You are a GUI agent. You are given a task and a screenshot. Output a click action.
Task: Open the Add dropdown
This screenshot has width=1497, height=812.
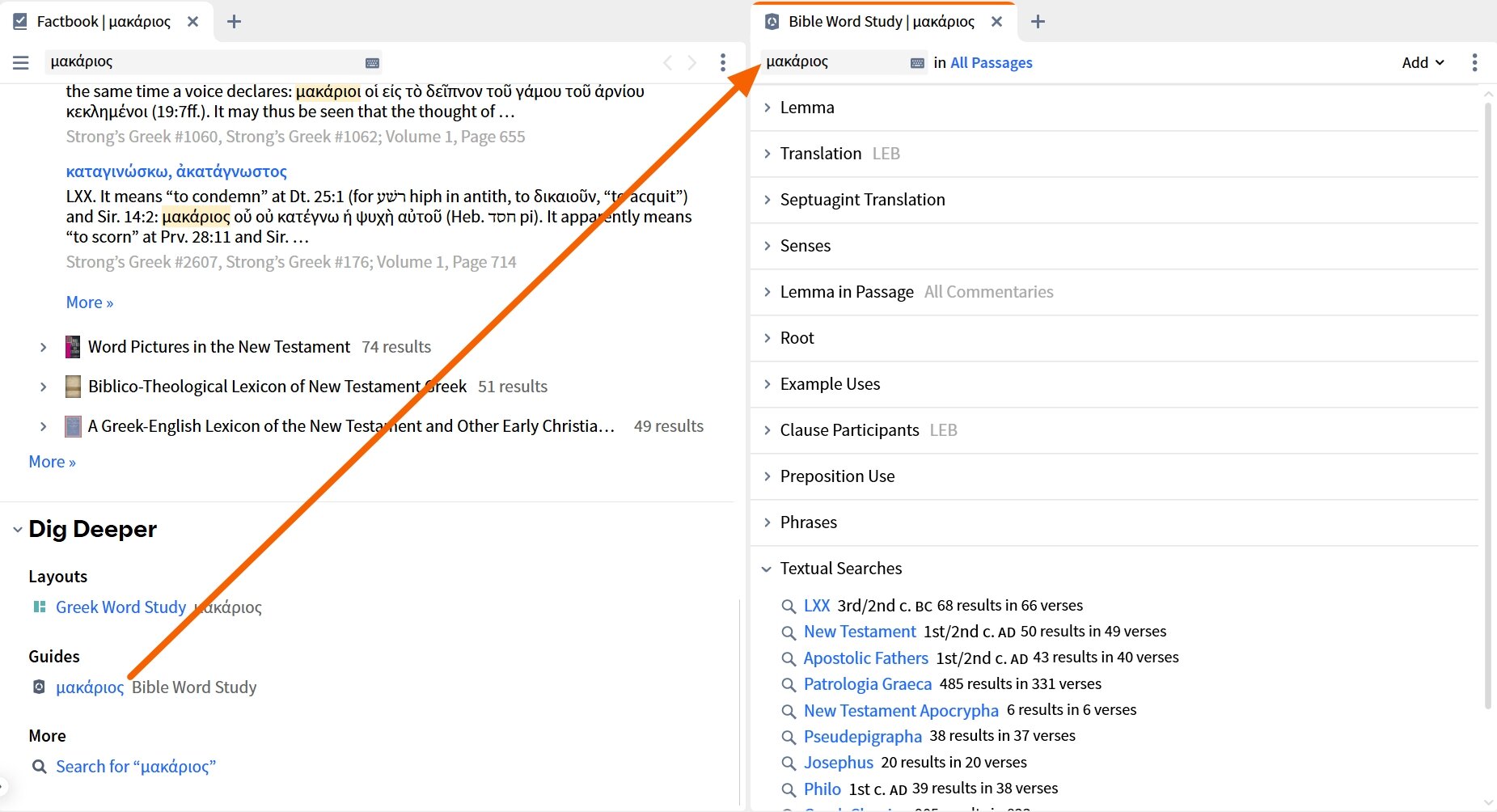tap(1422, 62)
